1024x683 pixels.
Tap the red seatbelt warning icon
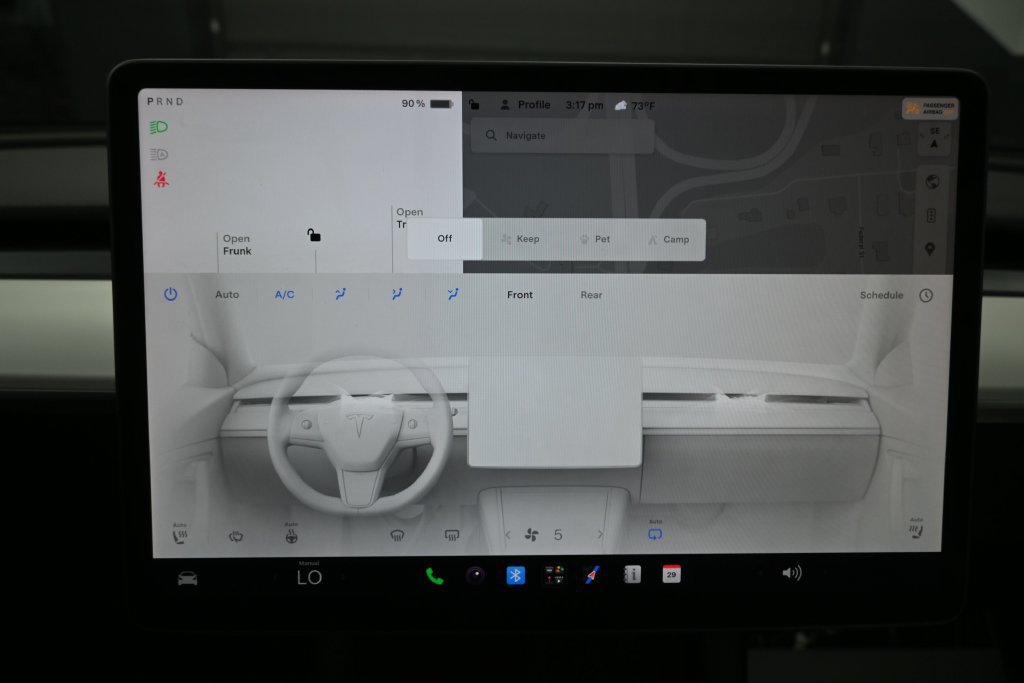161,179
